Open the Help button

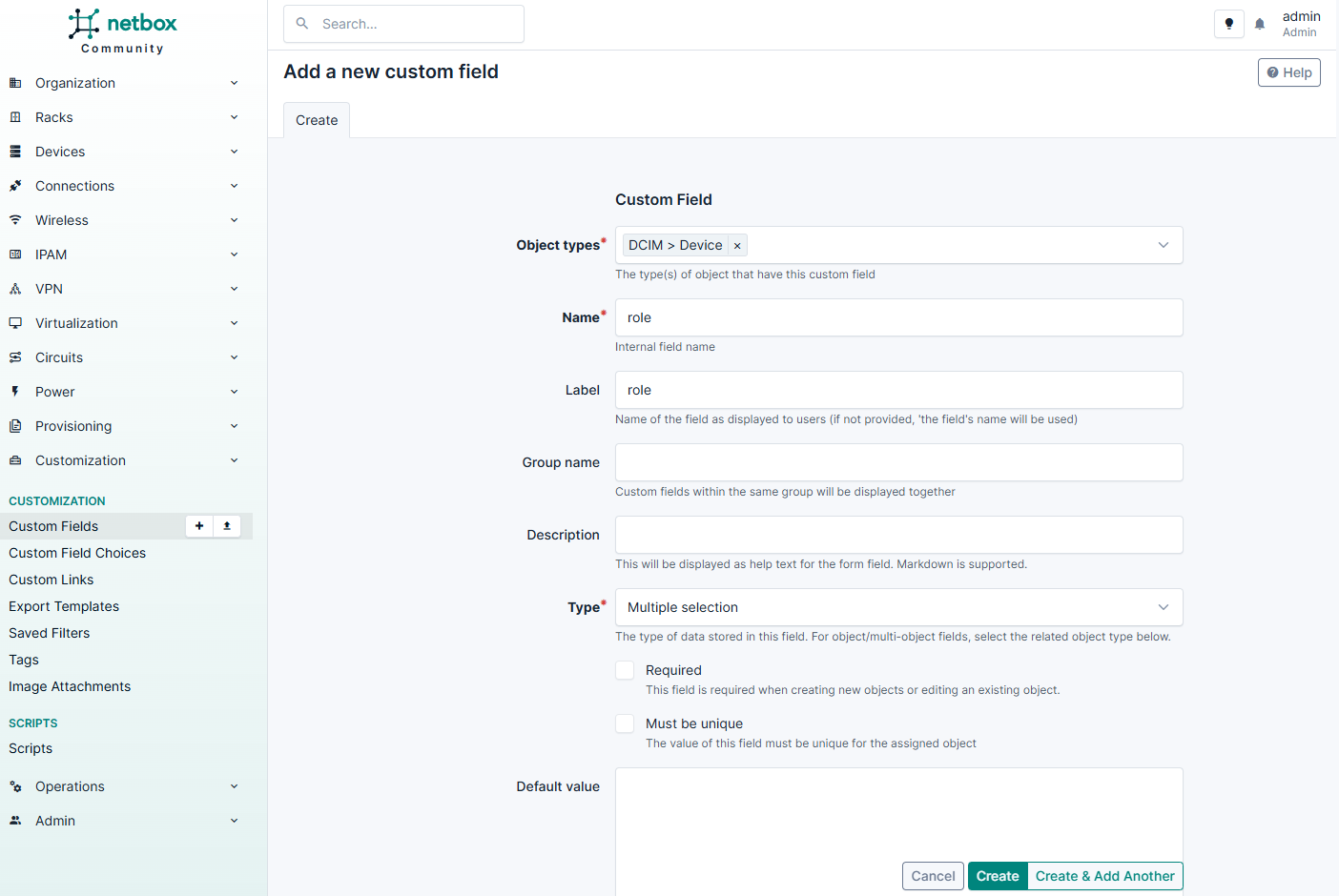[1288, 72]
